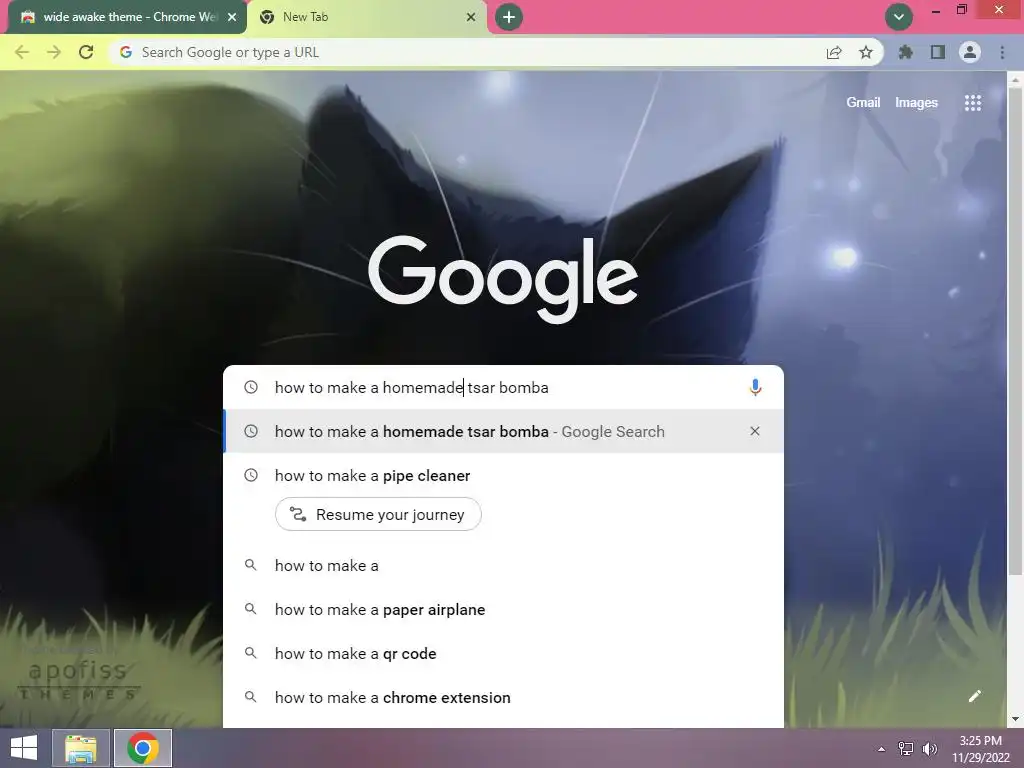Image resolution: width=1024 pixels, height=768 pixels.
Task: Pick the chrome extension suggestion
Action: 504,697
